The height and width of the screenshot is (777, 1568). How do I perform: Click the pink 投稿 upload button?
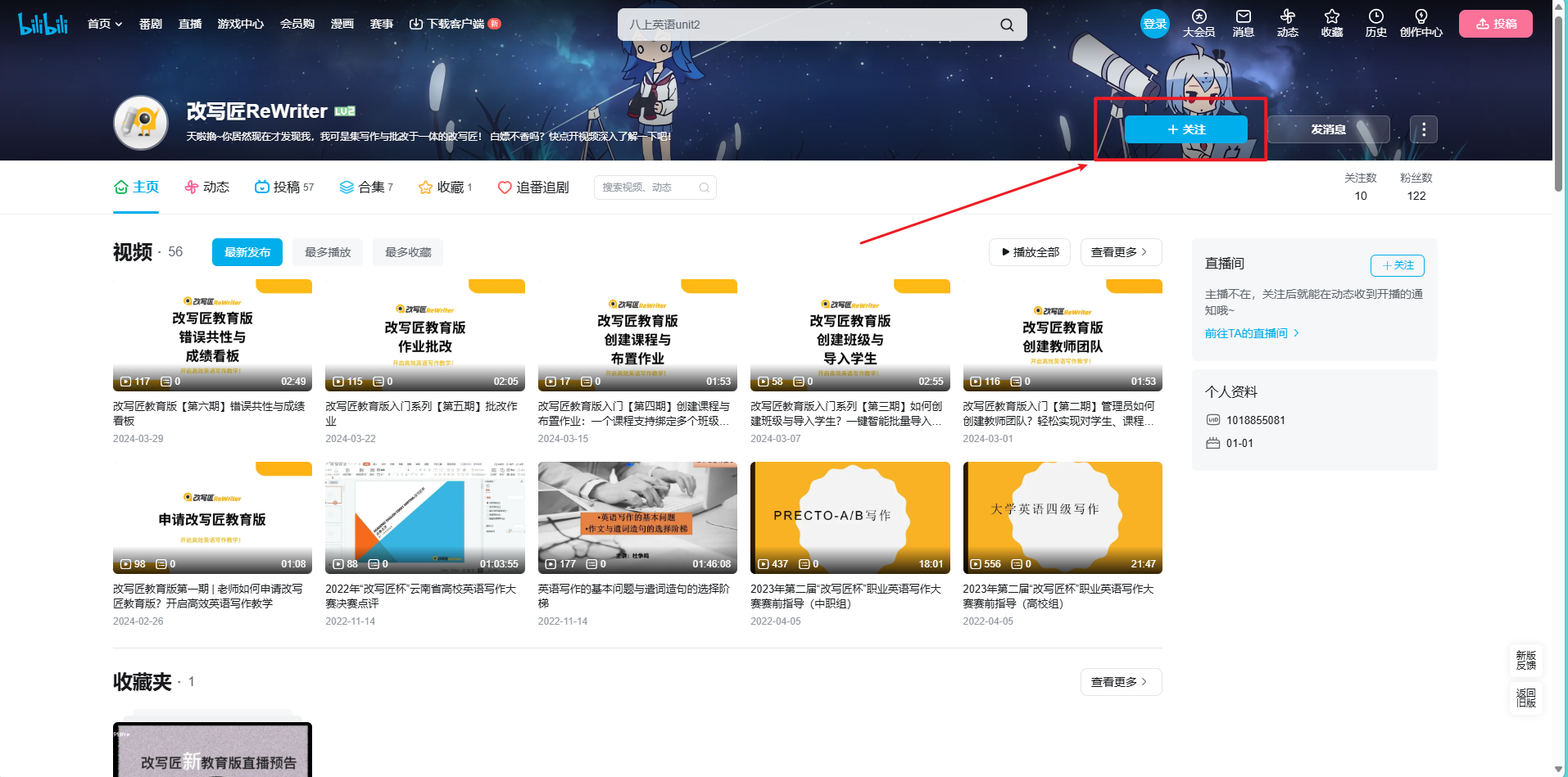(1495, 25)
